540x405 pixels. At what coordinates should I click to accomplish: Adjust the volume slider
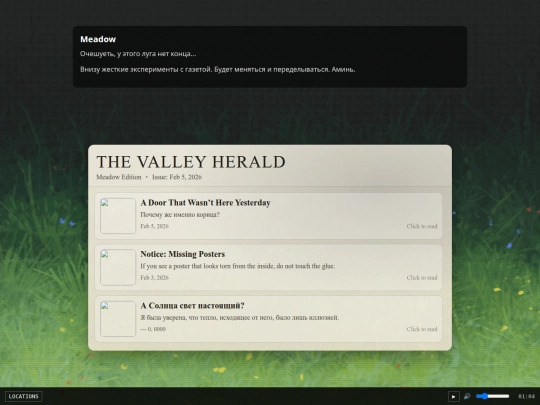pos(492,396)
